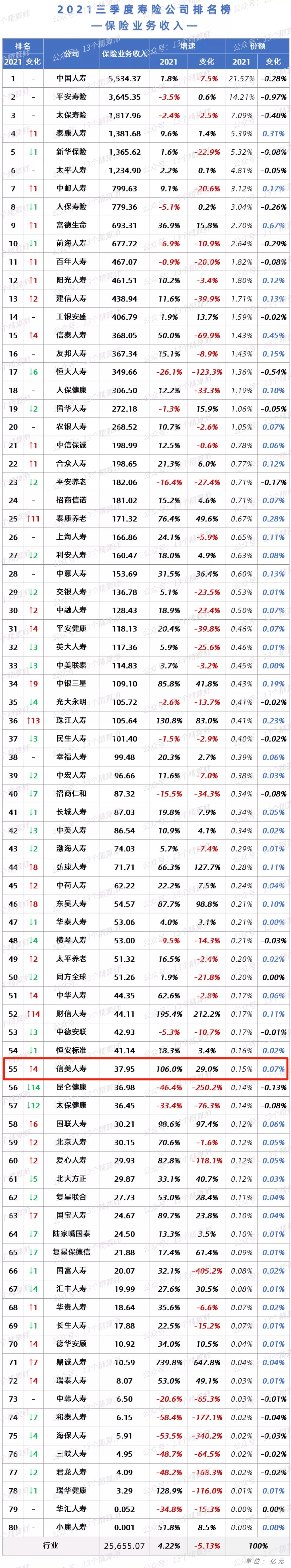This screenshot has width=291, height=1568.
Task: Select company name 财信人寿
Action: pyautogui.click(x=71, y=1014)
